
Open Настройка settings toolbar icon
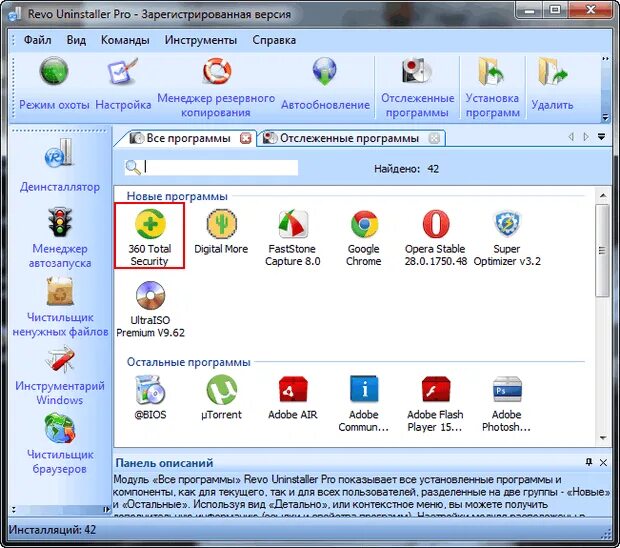(x=123, y=72)
